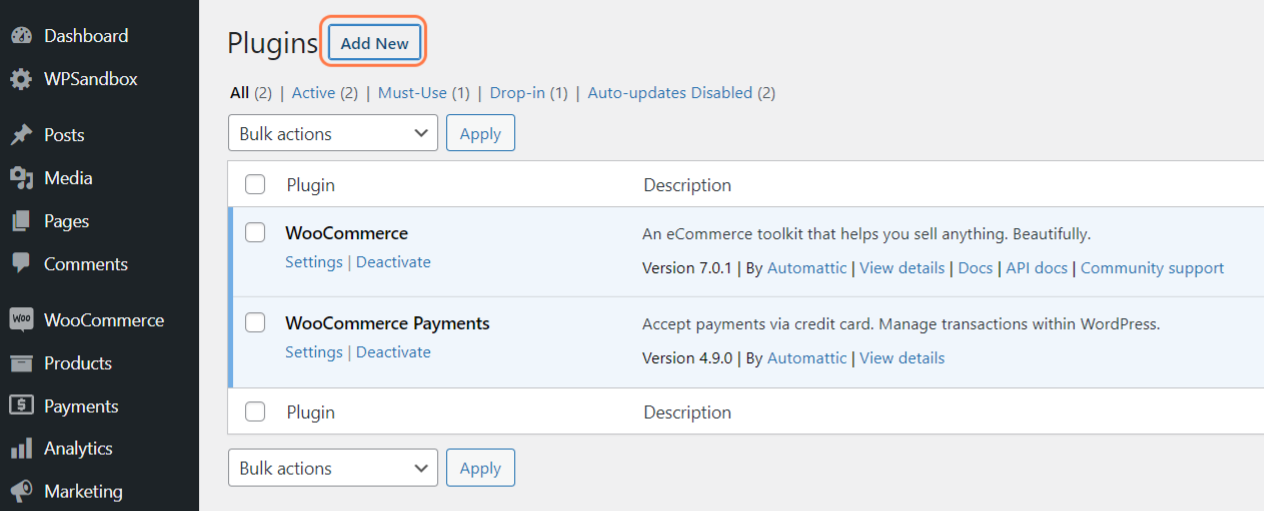
Task: Filter by Auto-updates Disabled
Action: (x=670, y=93)
